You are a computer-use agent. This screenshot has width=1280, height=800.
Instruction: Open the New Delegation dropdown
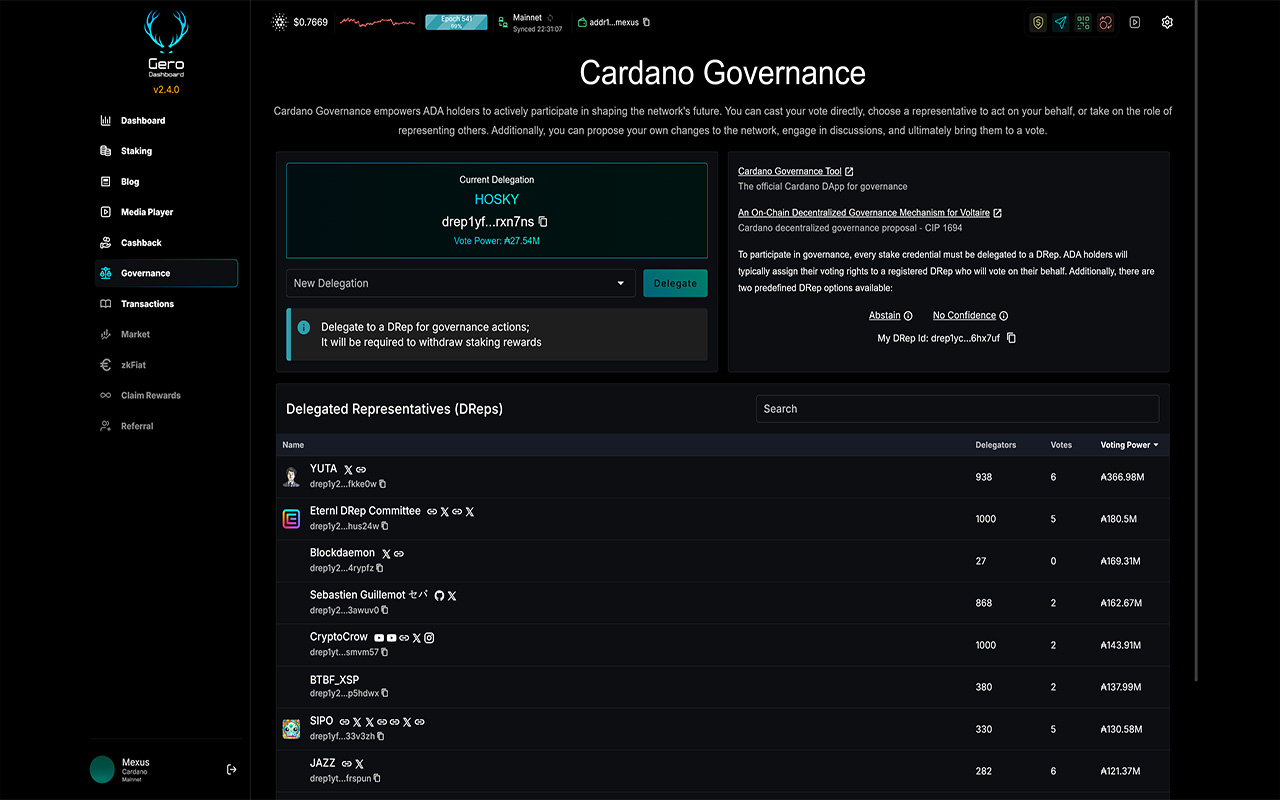pyautogui.click(x=461, y=283)
